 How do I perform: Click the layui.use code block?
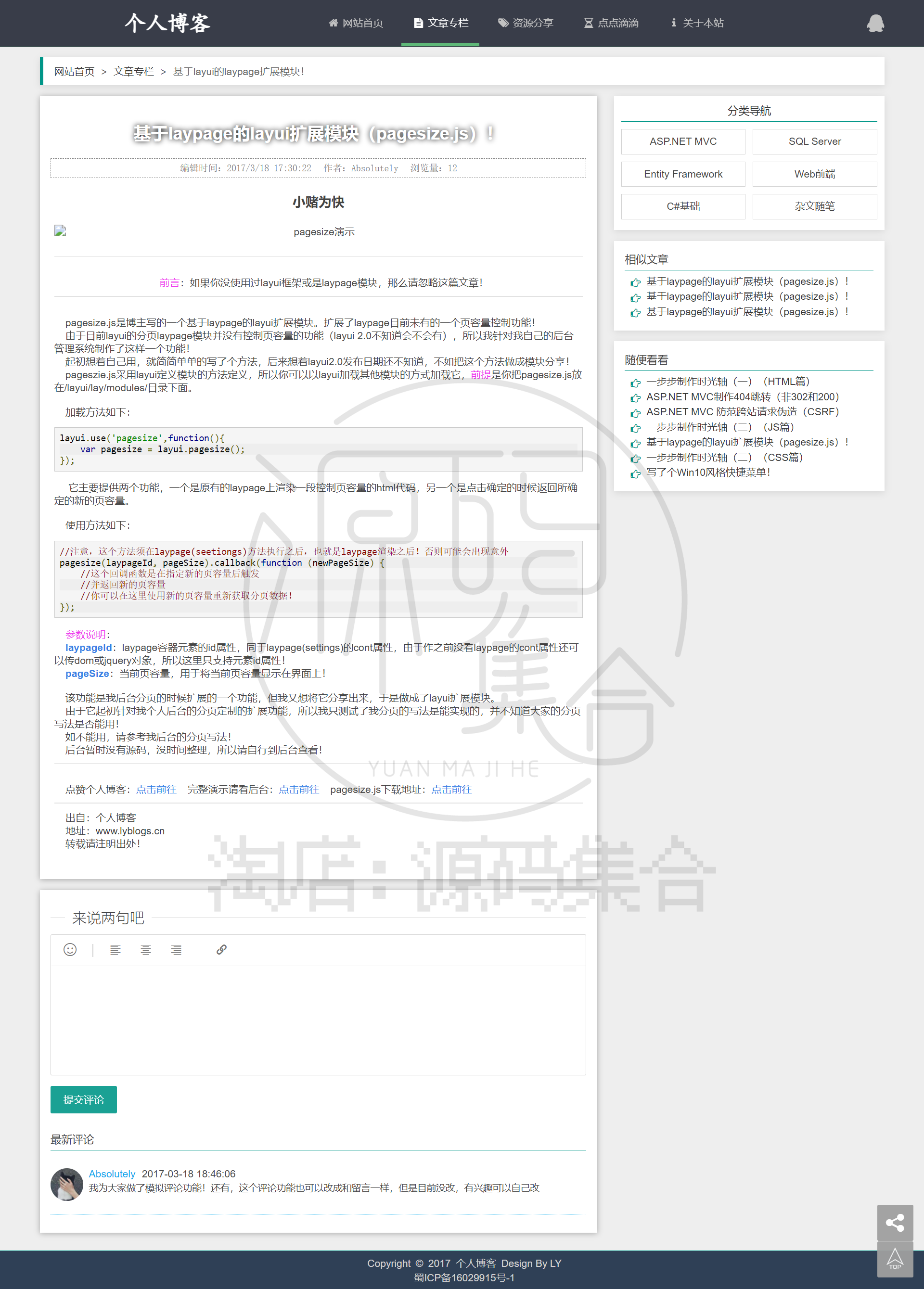click(x=319, y=449)
